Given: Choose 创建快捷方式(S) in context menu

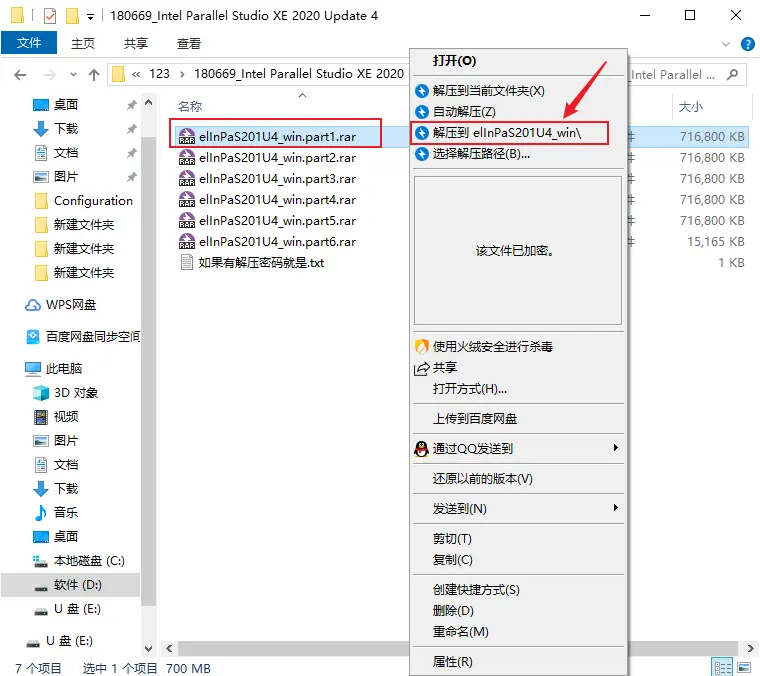Looking at the screenshot, I should tap(519, 590).
